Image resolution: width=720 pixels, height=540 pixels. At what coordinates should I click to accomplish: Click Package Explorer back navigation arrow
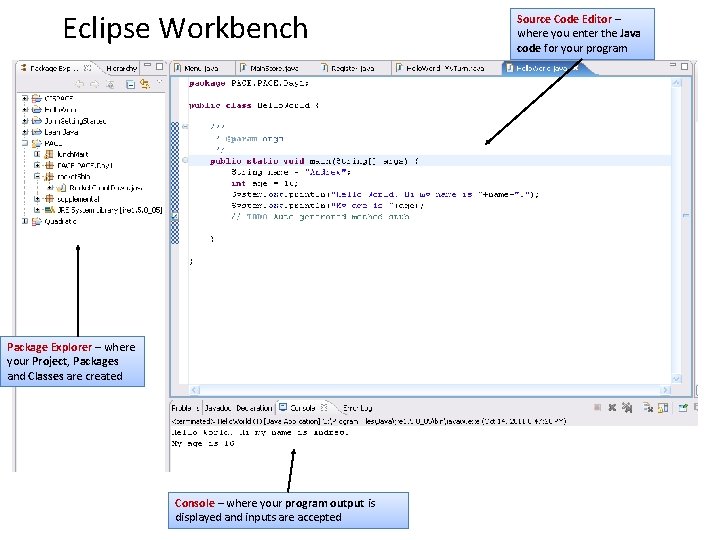click(x=79, y=84)
